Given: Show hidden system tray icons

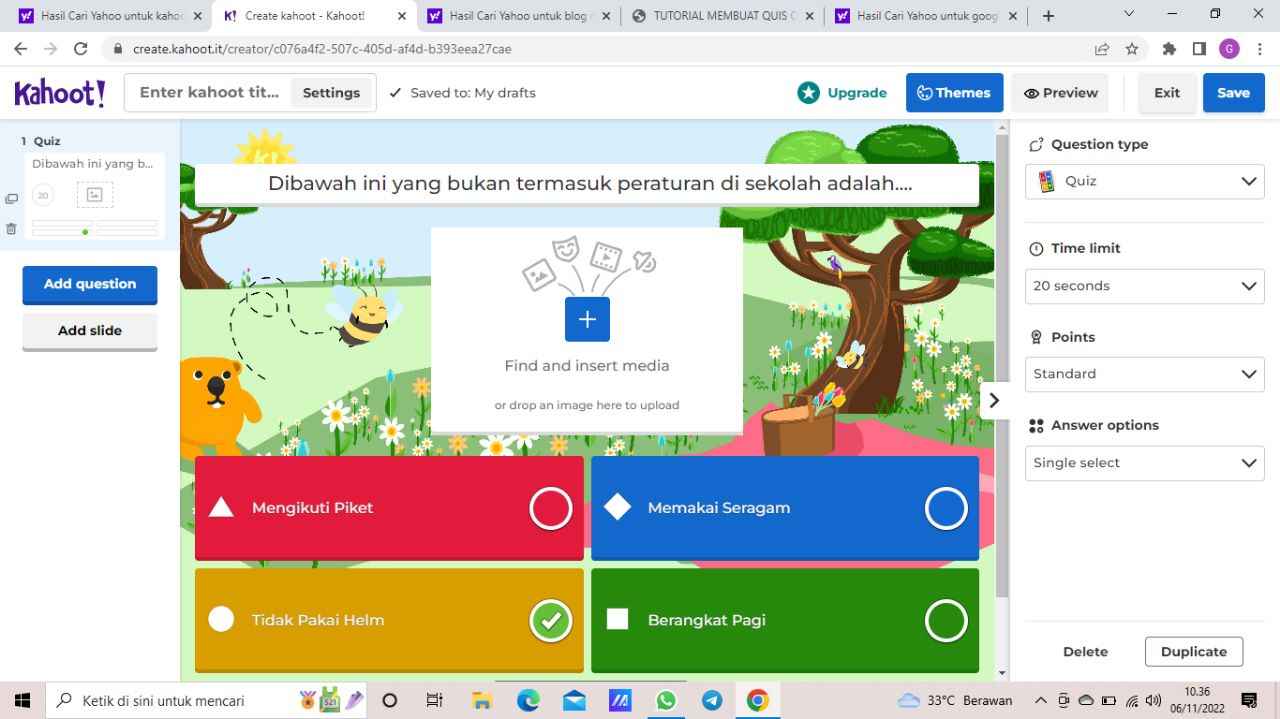Looking at the screenshot, I should click(x=1040, y=701).
